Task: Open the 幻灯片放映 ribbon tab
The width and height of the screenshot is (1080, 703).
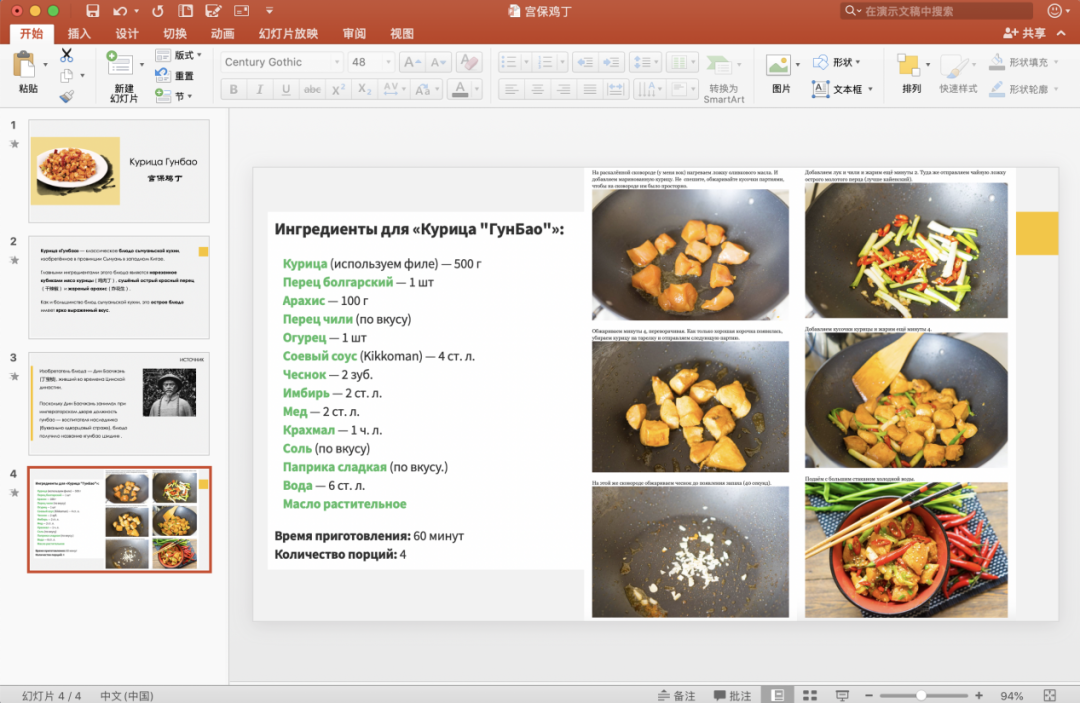Action: (288, 33)
